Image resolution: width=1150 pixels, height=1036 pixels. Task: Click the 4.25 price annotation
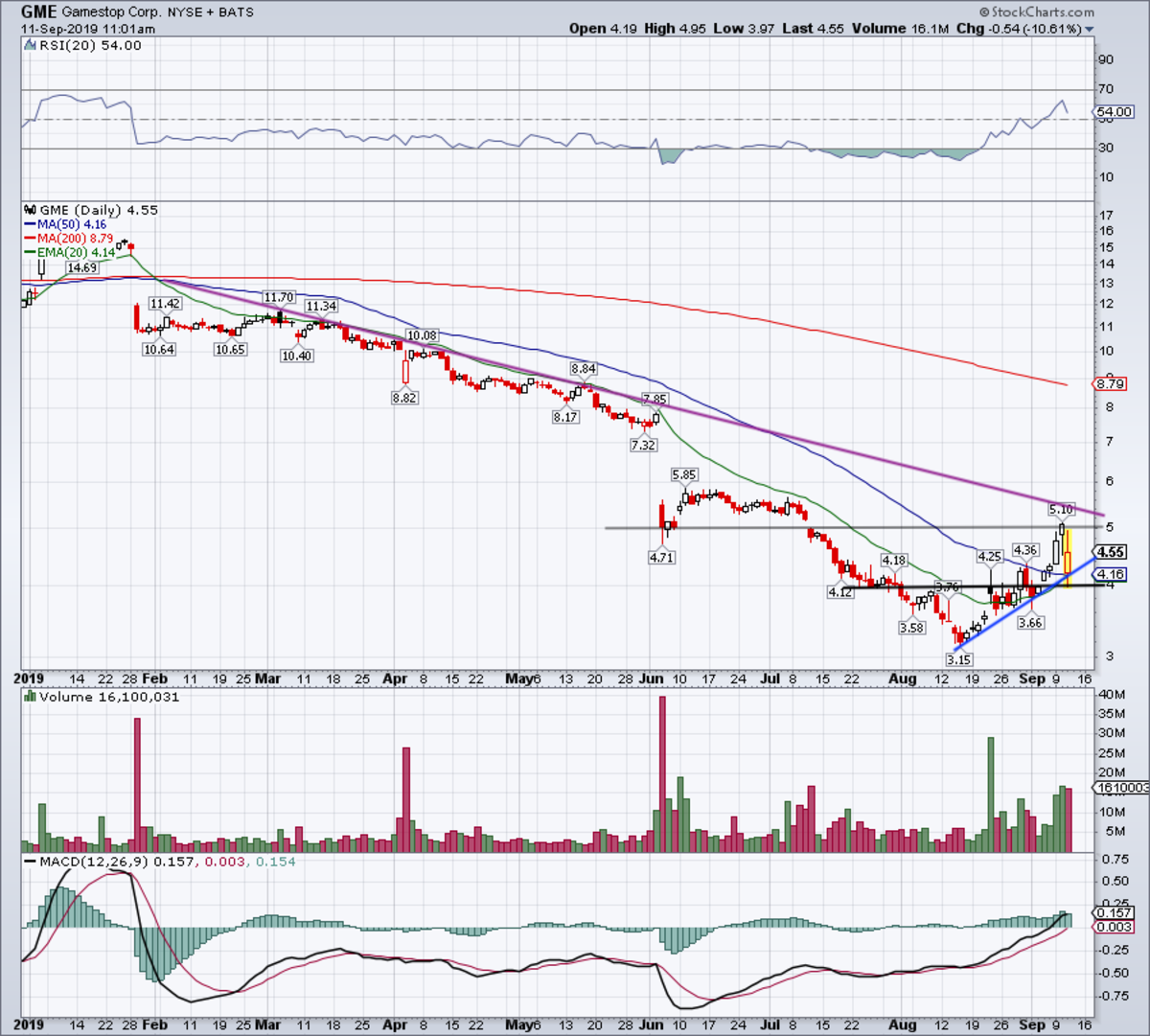tap(989, 556)
